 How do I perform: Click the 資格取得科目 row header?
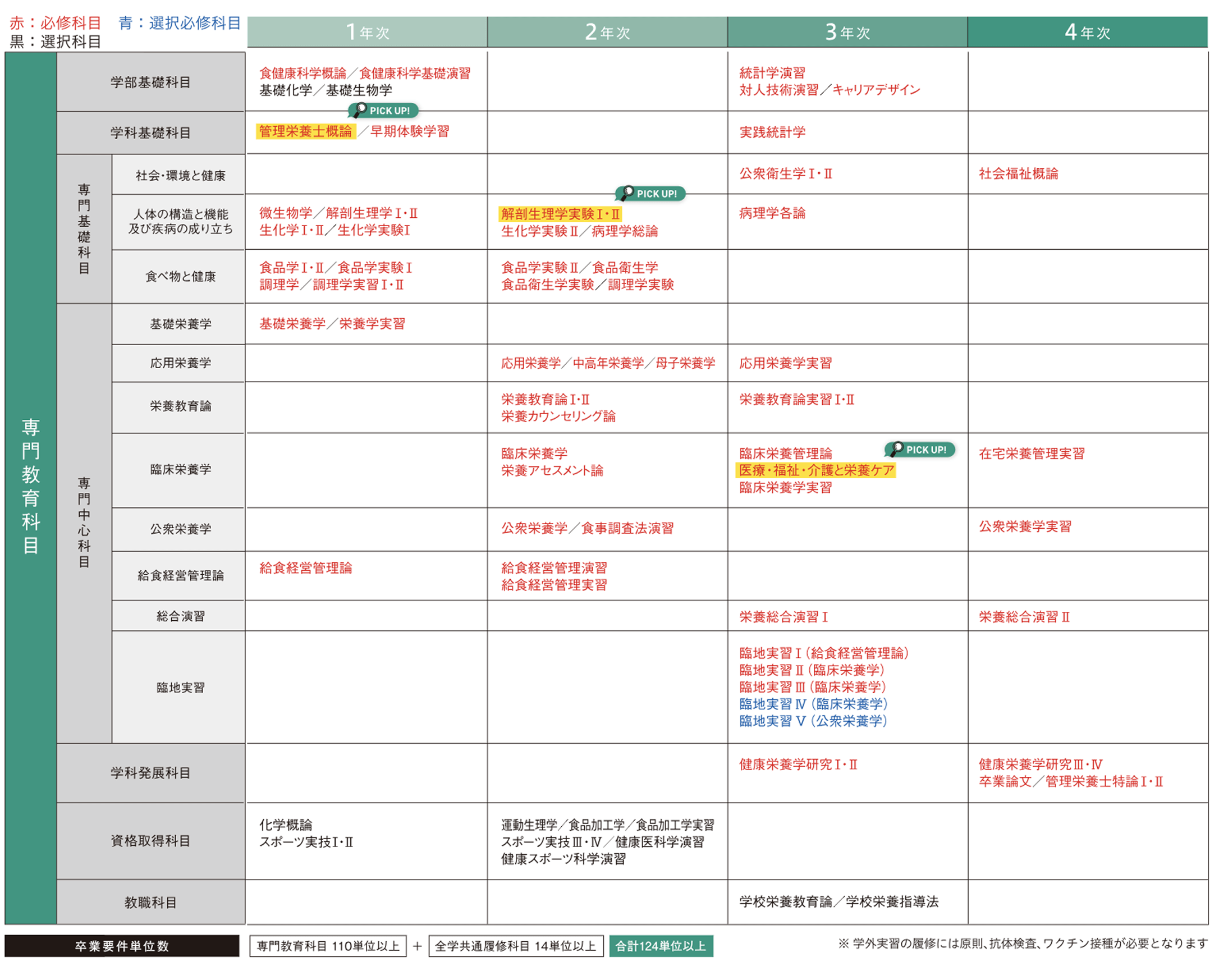point(150,840)
